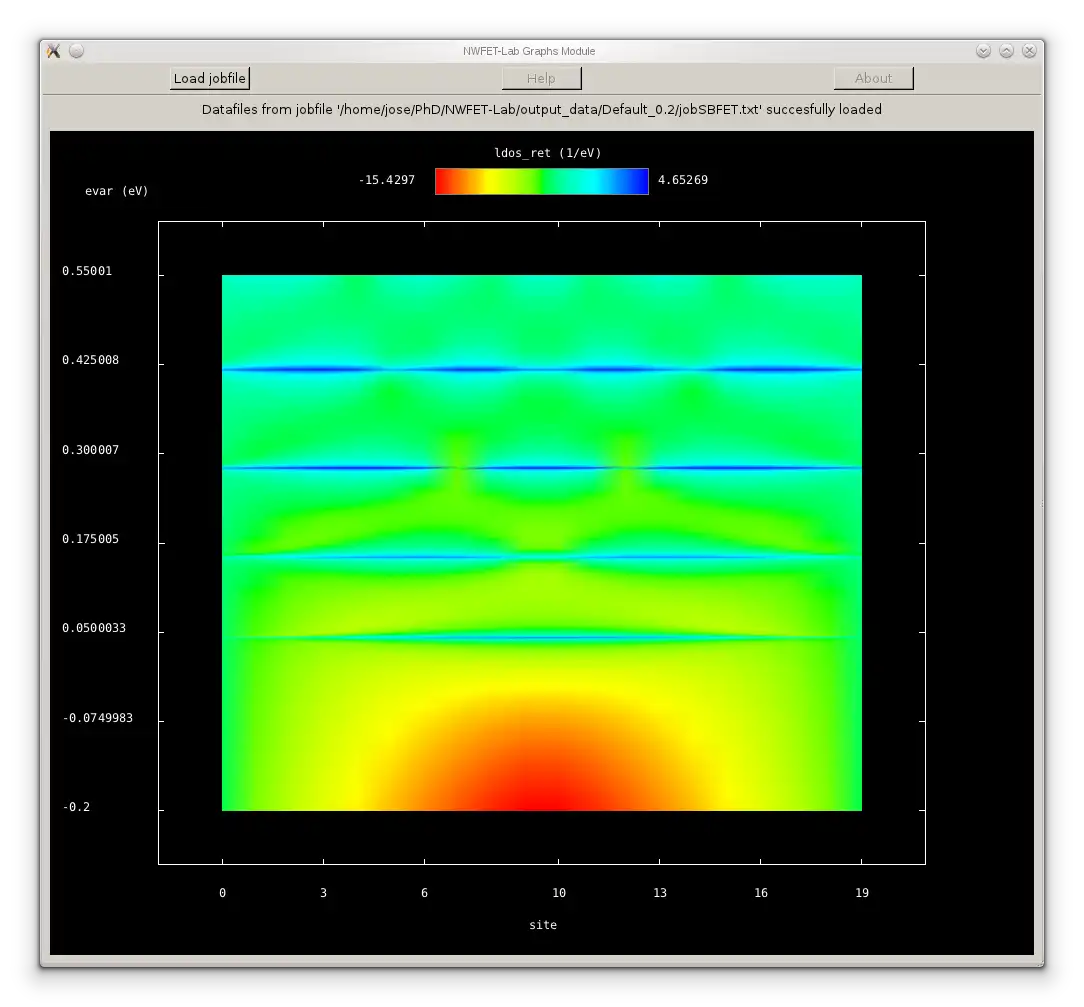This screenshot has height=1007, width=1084.
Task: Open the X11 window menu icon
Action: coord(54,51)
